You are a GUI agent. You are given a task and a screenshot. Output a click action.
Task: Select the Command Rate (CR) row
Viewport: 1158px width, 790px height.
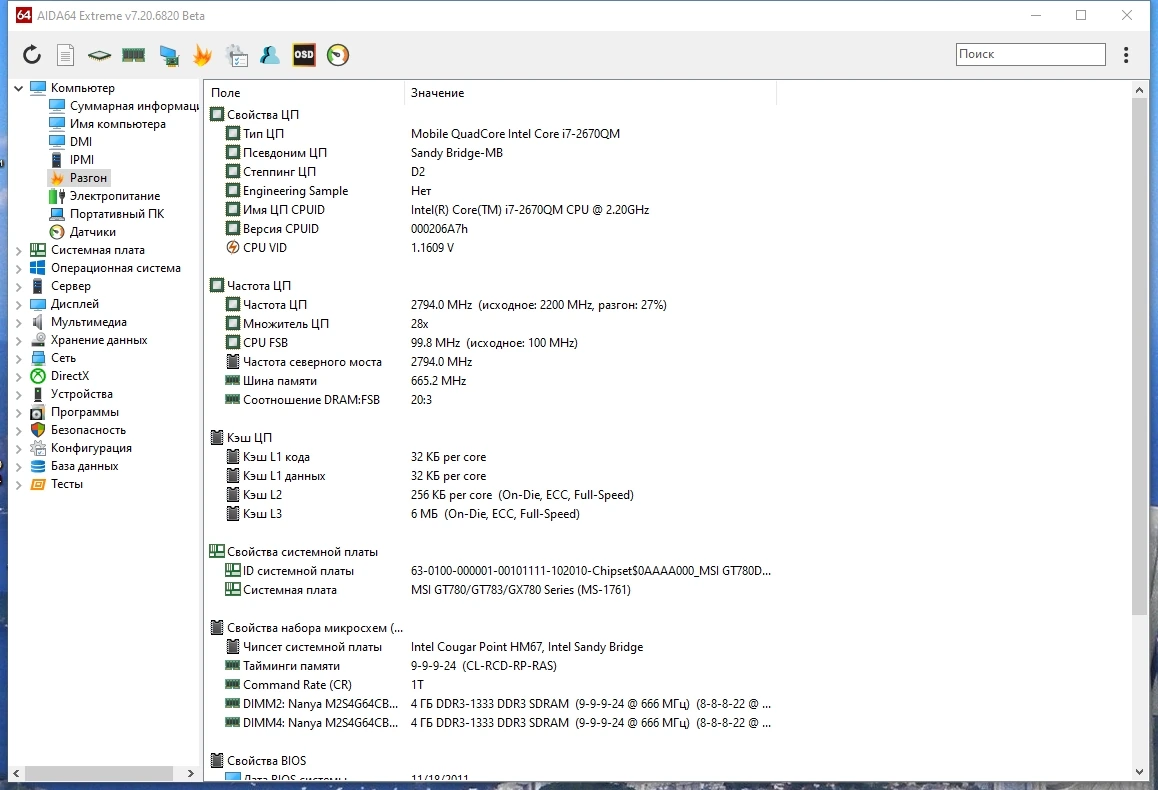[x=491, y=685]
